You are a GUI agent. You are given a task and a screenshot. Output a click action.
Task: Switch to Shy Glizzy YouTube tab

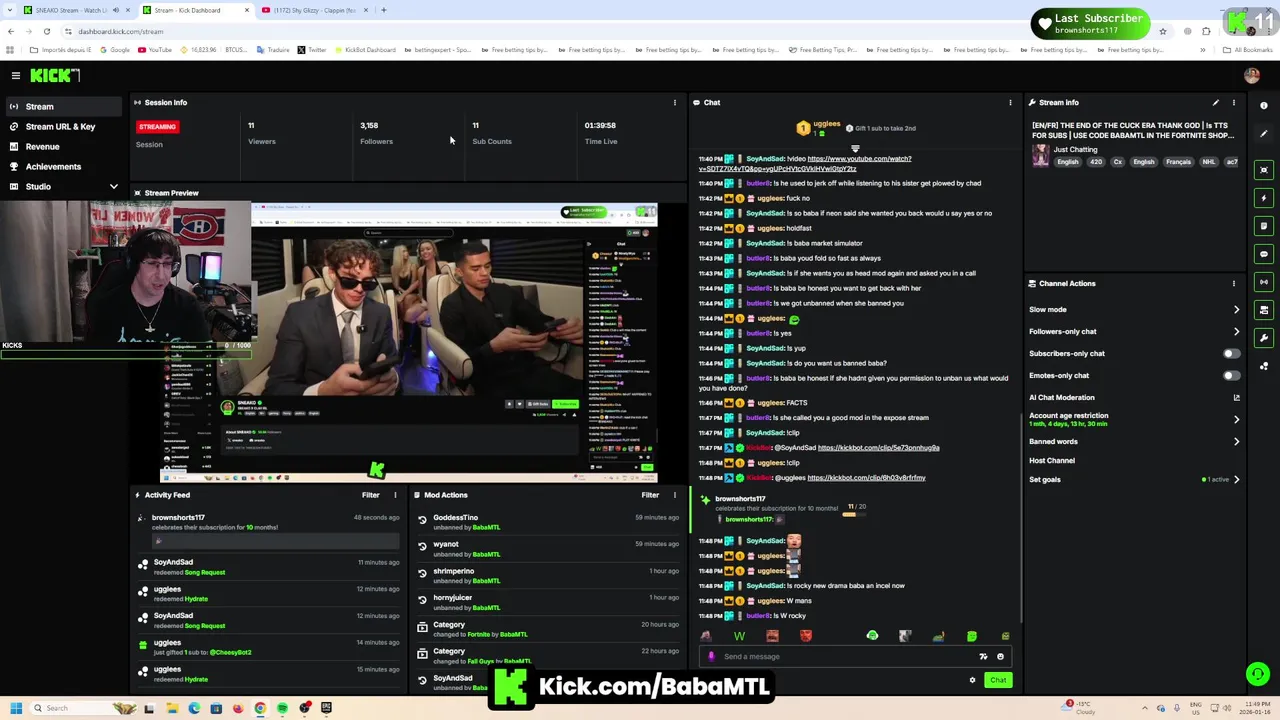tap(315, 10)
